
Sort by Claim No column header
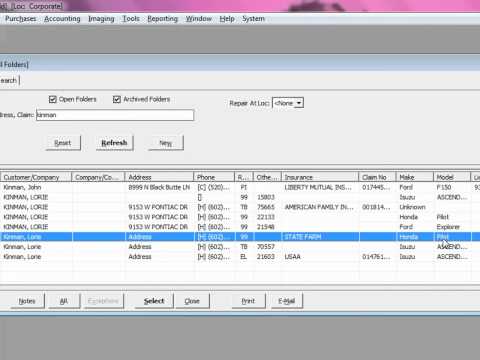point(377,177)
